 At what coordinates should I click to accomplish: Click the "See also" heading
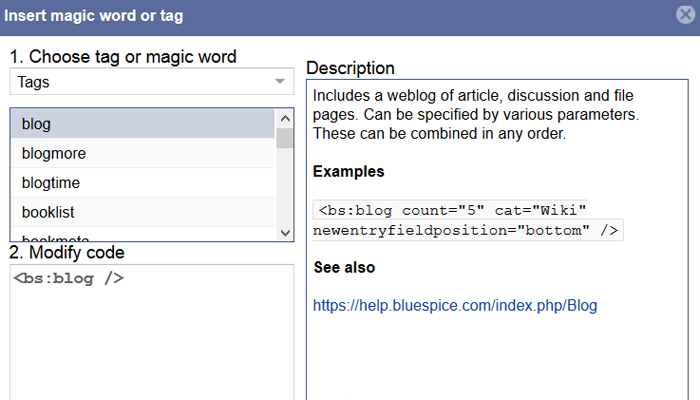tap(344, 268)
